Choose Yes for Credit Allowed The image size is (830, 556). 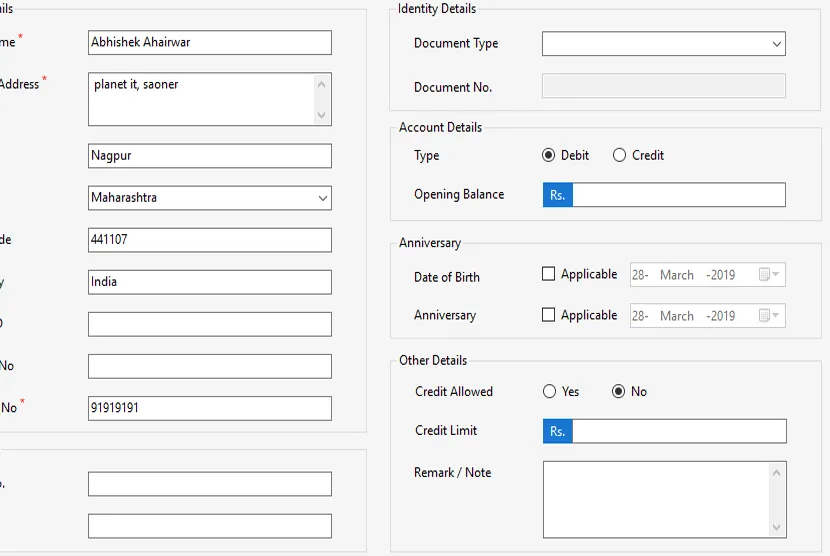click(x=550, y=391)
